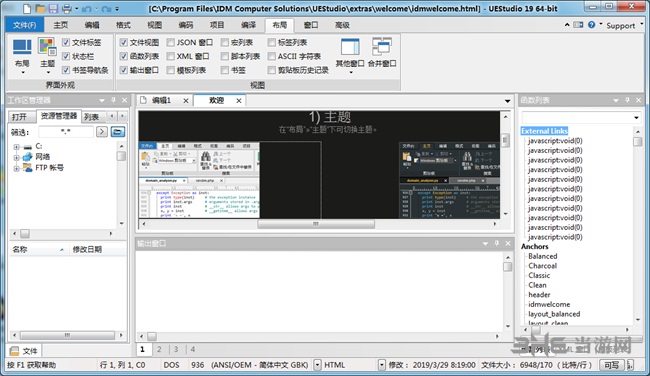
Task: Uncheck the 函数列表 checkbox
Action: pyautogui.click(x=123, y=56)
